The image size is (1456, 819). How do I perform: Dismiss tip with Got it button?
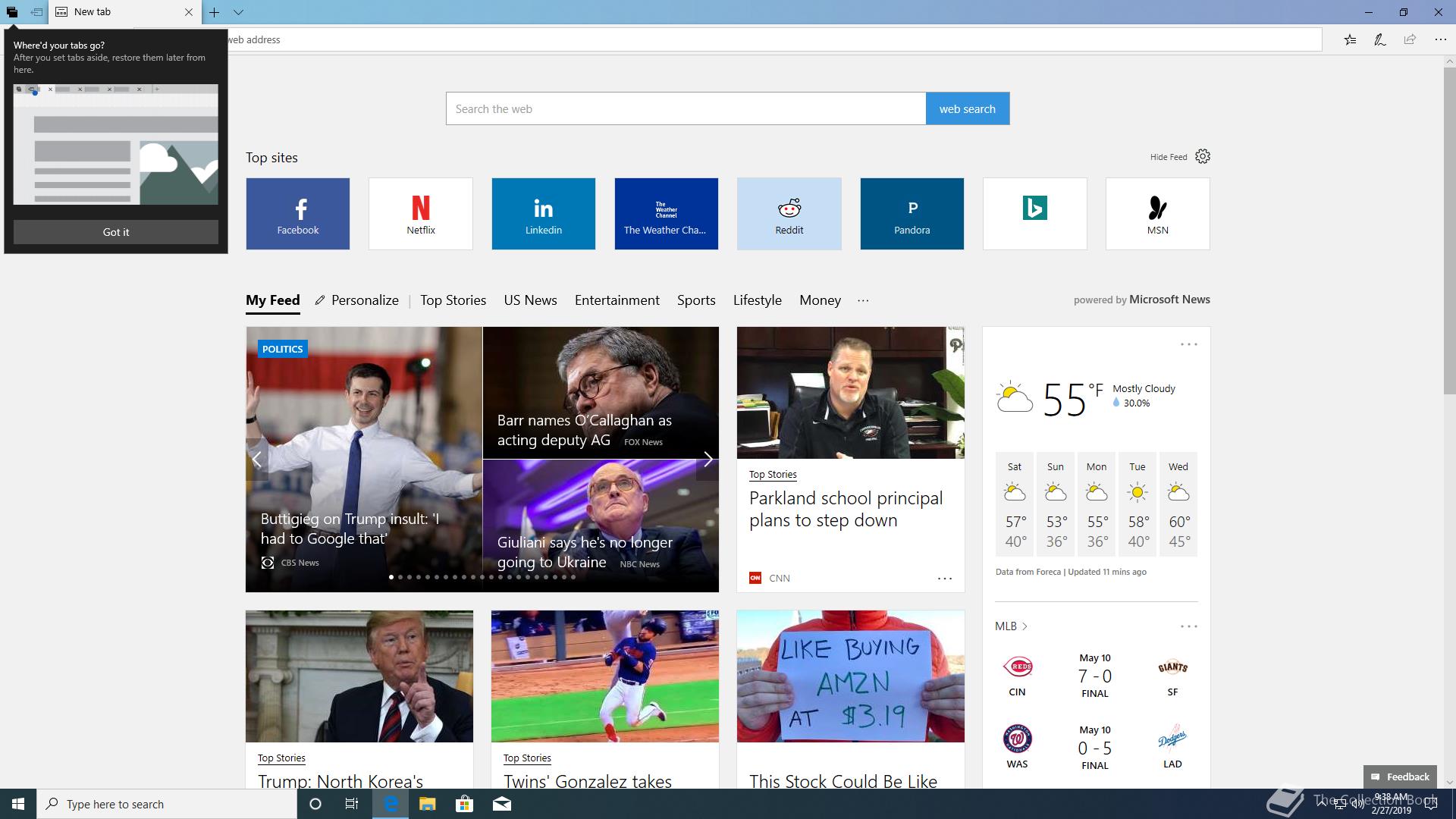click(x=116, y=232)
